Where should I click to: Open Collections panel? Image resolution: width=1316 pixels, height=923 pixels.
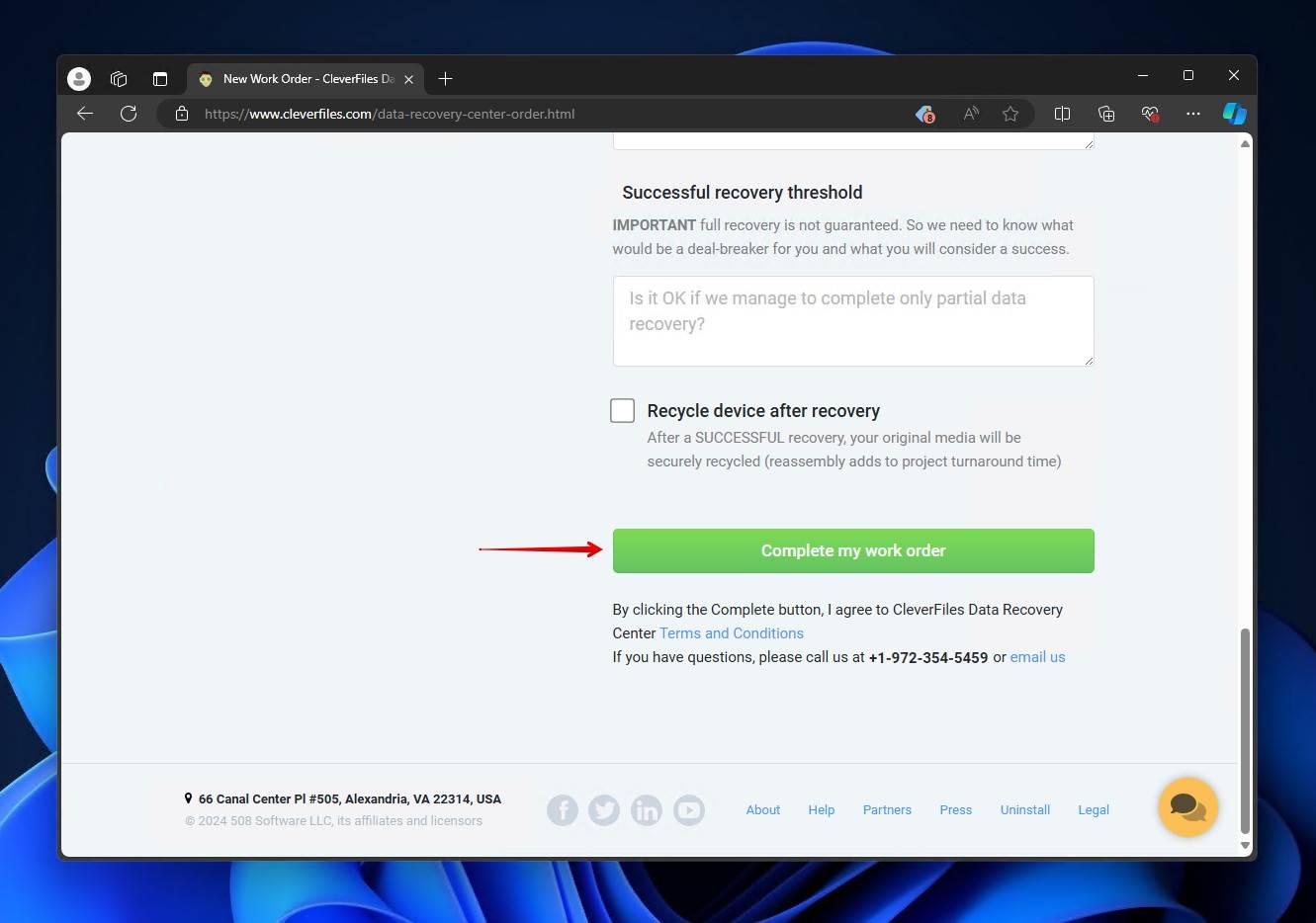(x=1106, y=114)
